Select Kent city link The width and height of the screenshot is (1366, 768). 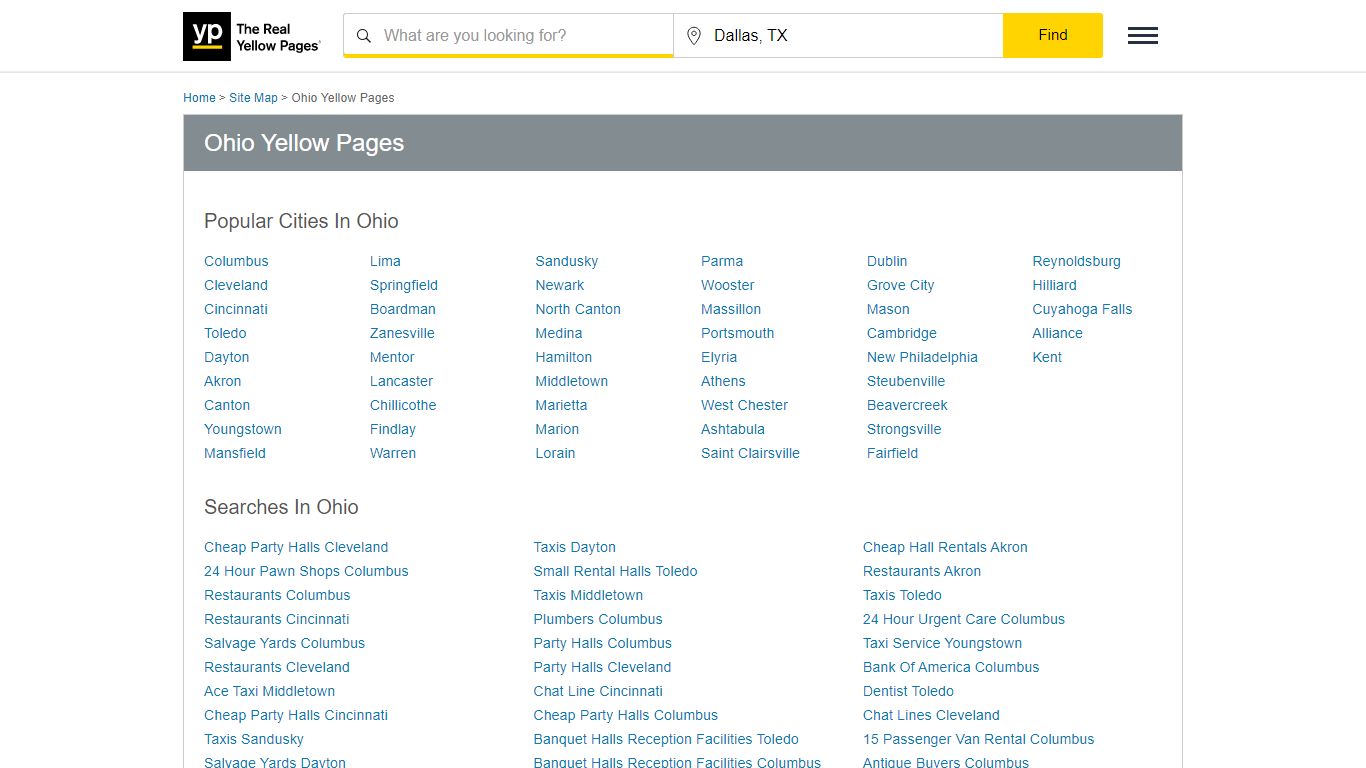(x=1047, y=357)
